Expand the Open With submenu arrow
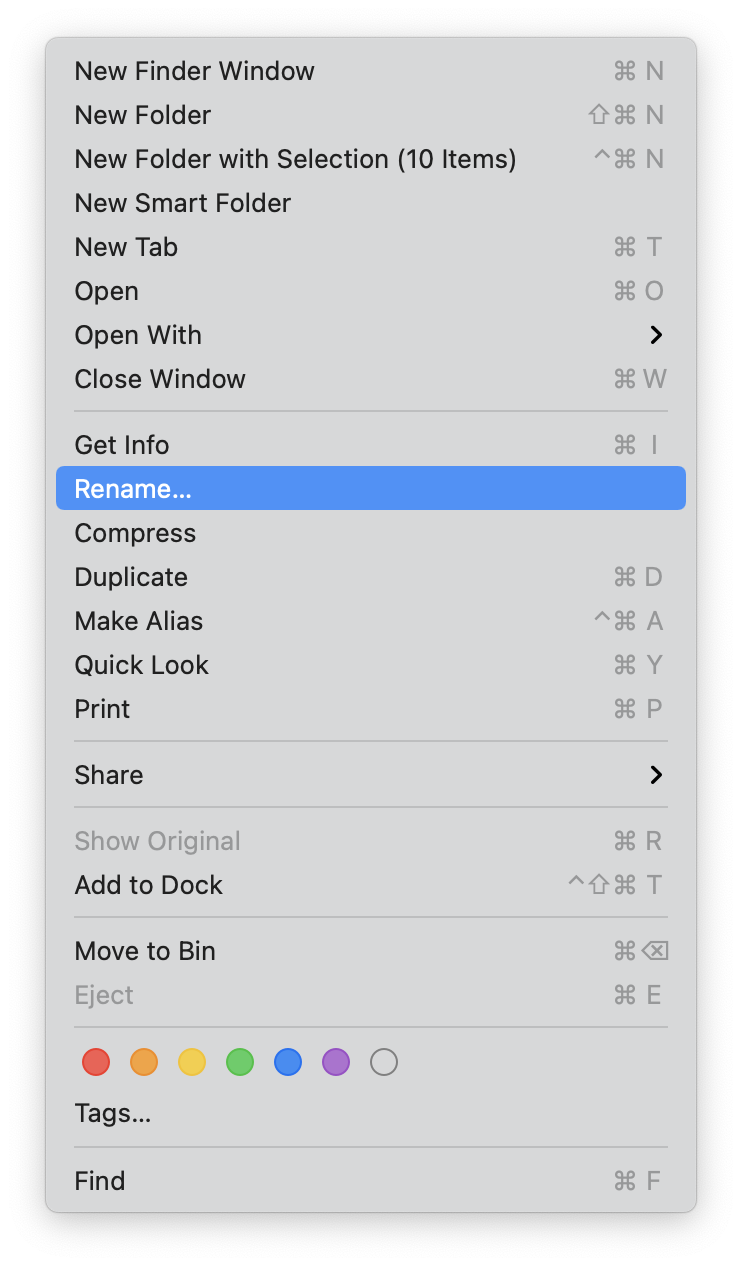This screenshot has height=1266, width=742. click(656, 335)
